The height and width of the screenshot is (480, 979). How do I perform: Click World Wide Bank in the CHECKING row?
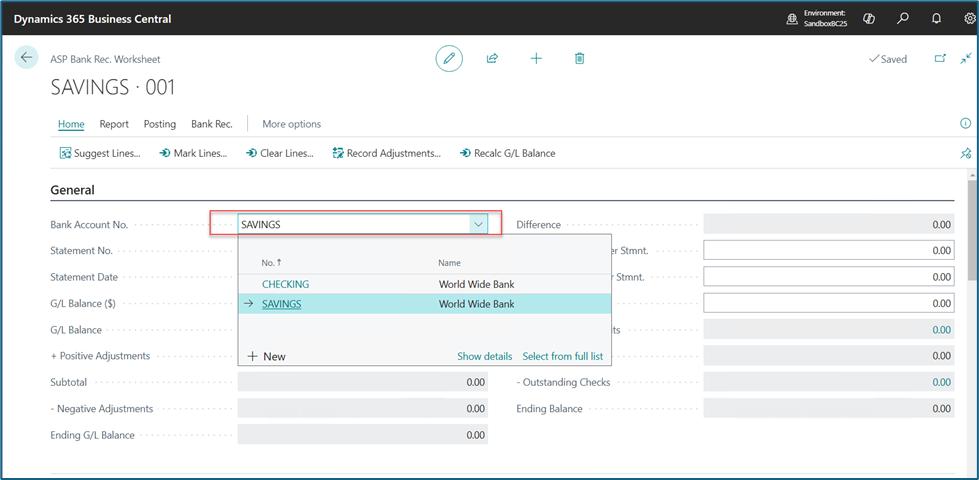[x=476, y=284]
